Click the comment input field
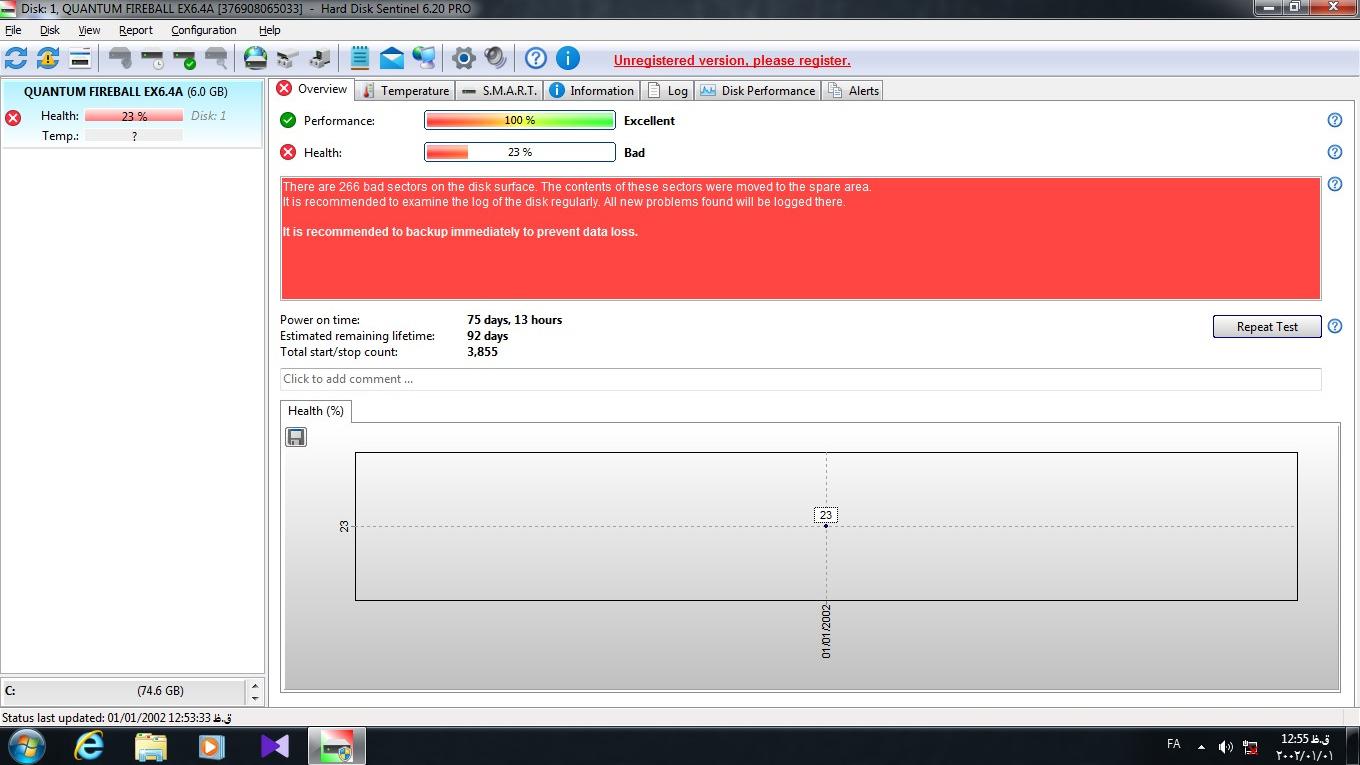1360x765 pixels. [800, 379]
